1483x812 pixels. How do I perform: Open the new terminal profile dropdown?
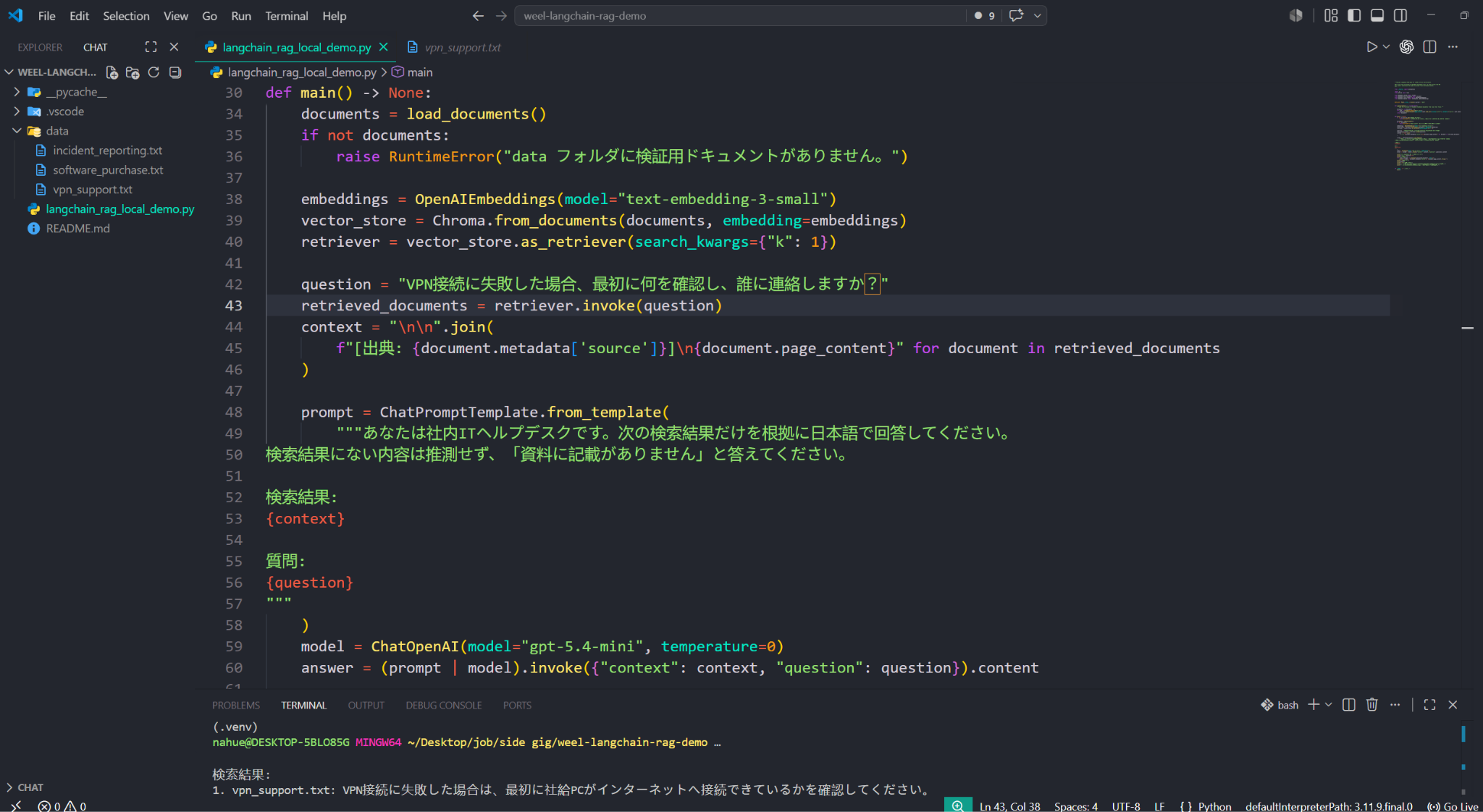click(x=1329, y=705)
